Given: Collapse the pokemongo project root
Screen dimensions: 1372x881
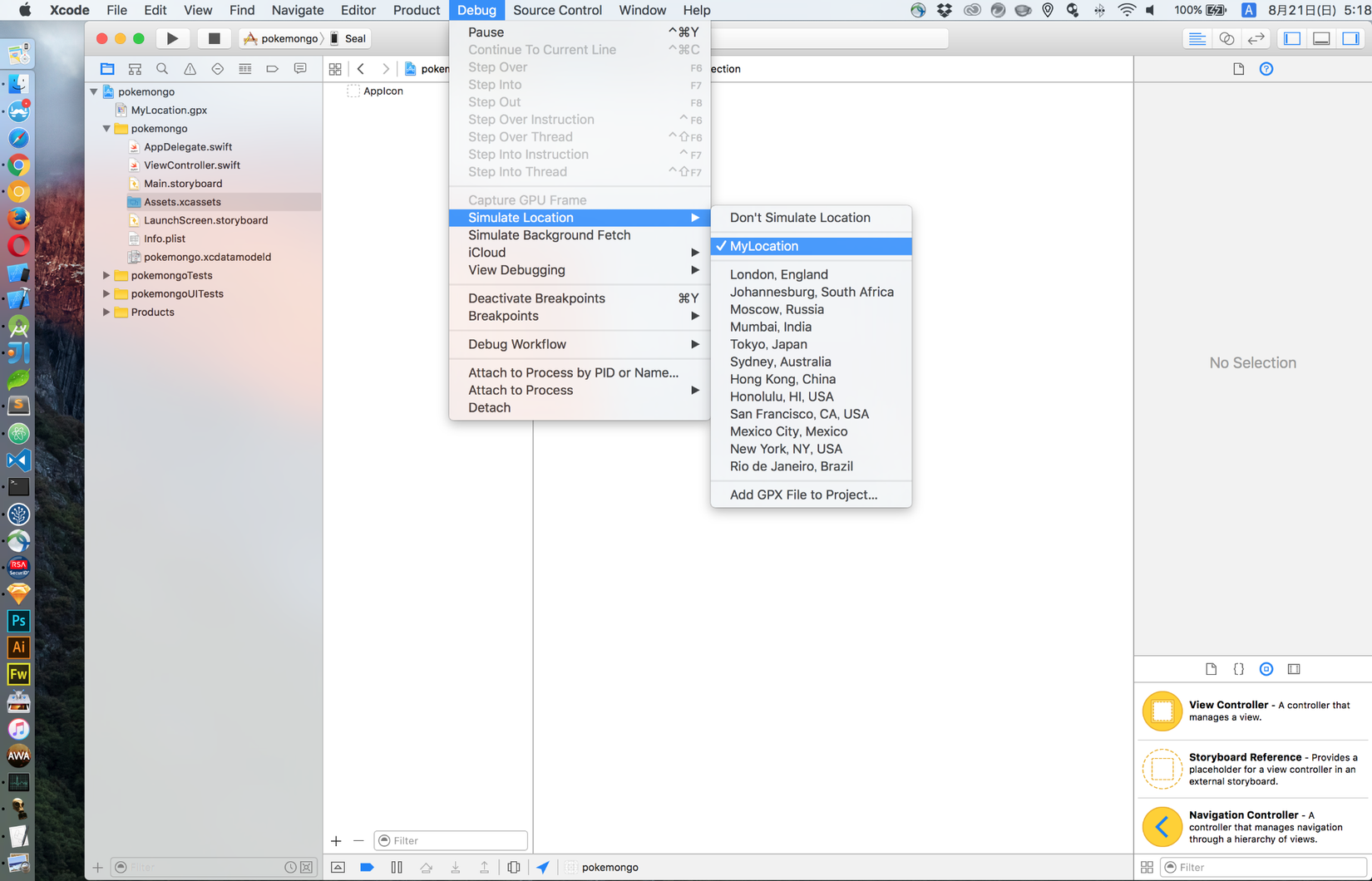Looking at the screenshot, I should click(94, 91).
